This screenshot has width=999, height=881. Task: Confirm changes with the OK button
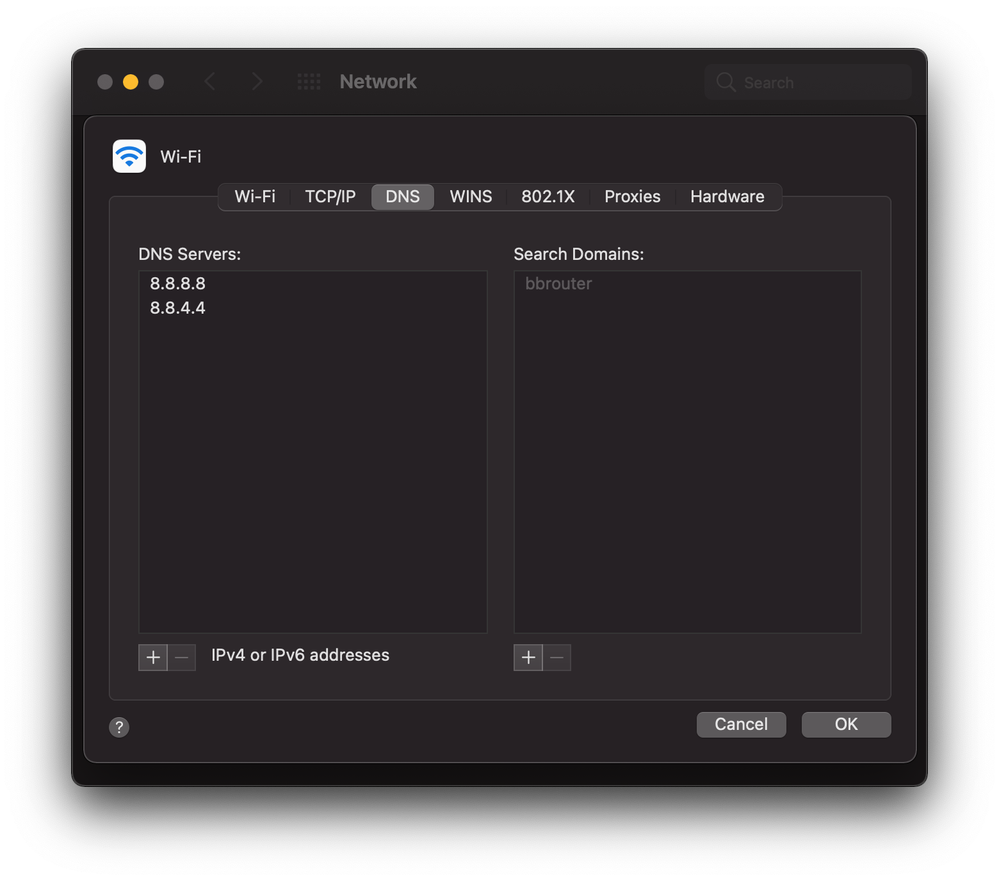pyautogui.click(x=845, y=724)
